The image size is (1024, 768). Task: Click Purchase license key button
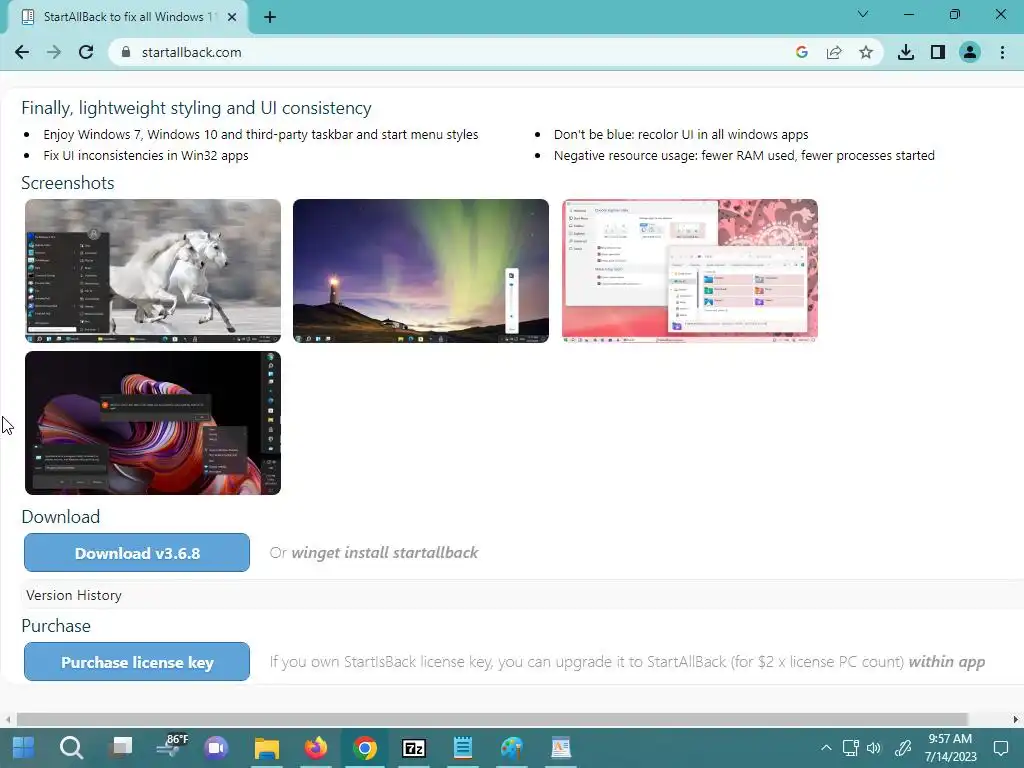click(x=137, y=662)
